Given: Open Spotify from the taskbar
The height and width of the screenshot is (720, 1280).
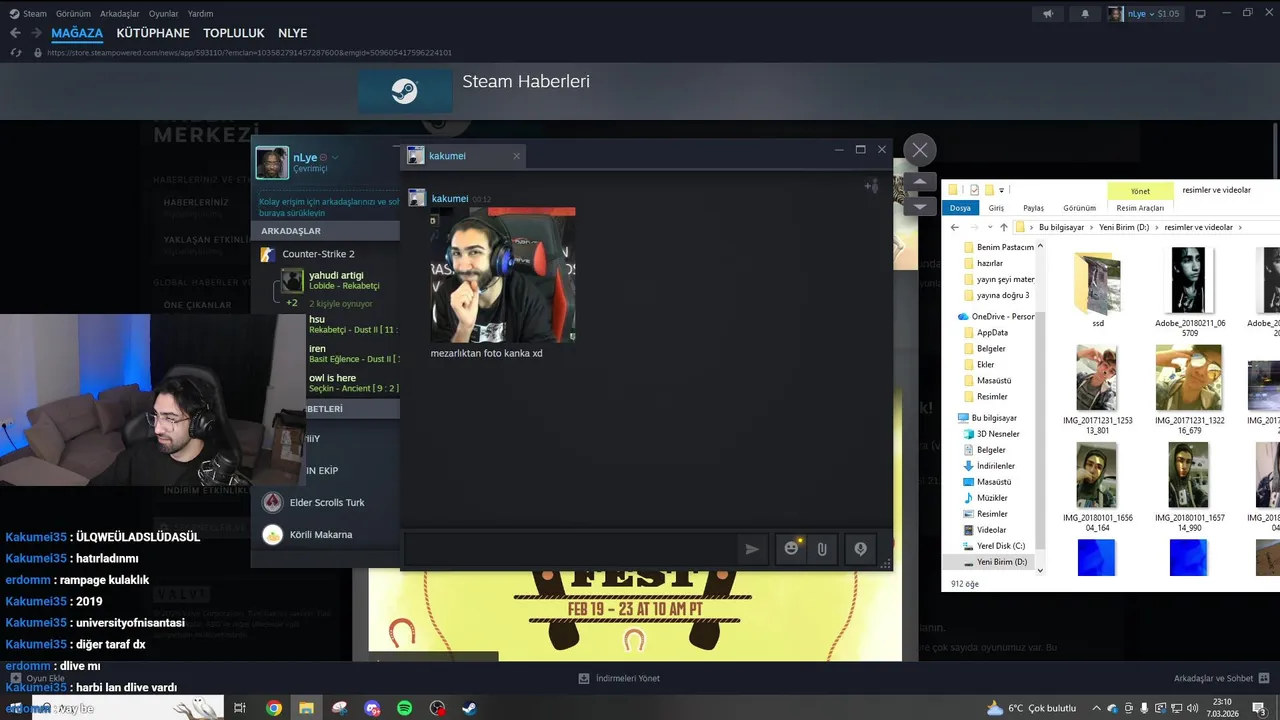Looking at the screenshot, I should pos(404,708).
